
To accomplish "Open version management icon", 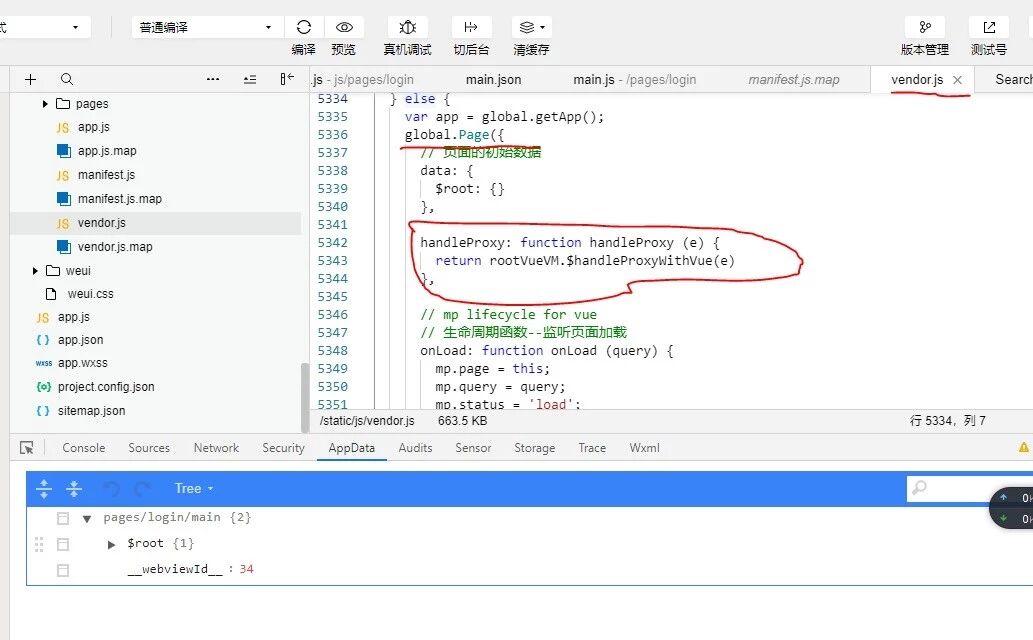I will (x=925, y=27).
